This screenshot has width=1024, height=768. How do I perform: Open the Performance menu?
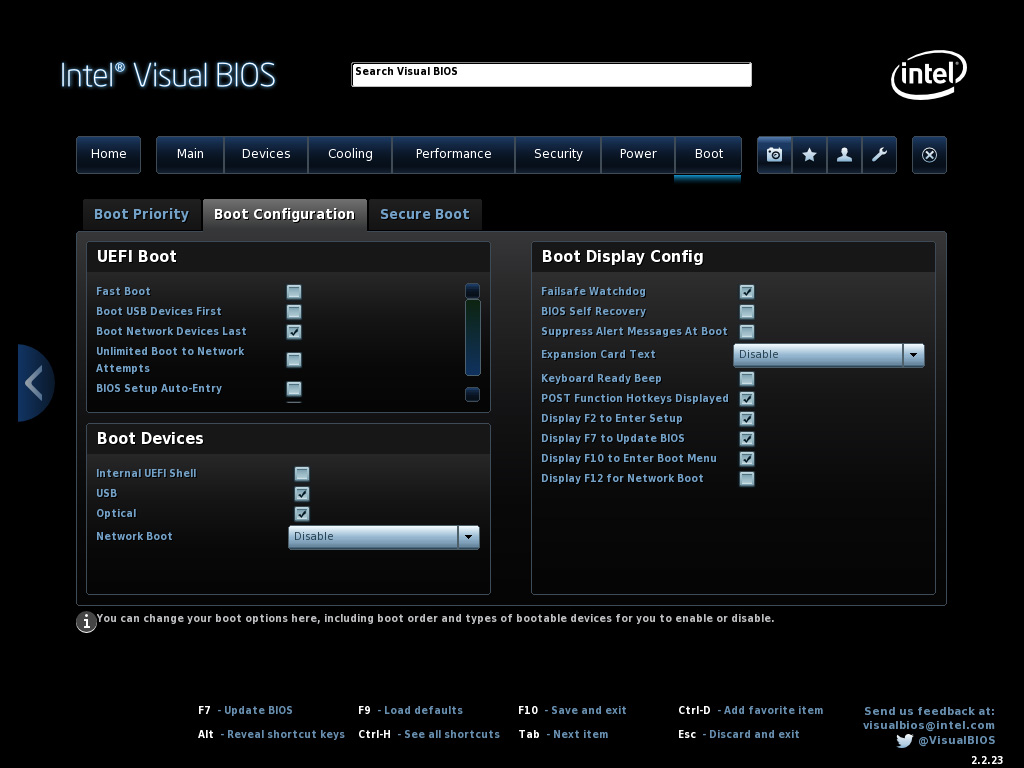[453, 154]
